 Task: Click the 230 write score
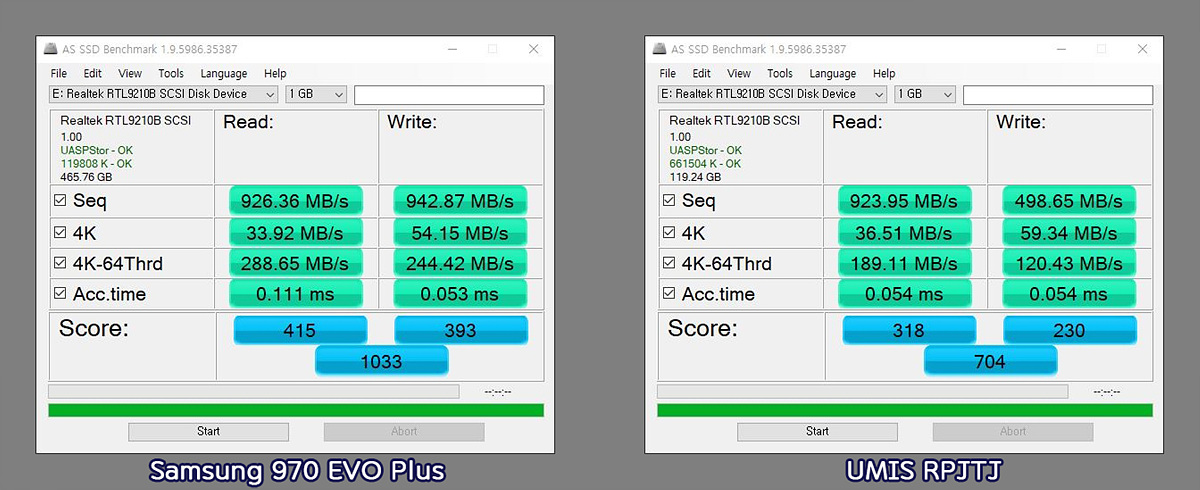pyautogui.click(x=1070, y=331)
